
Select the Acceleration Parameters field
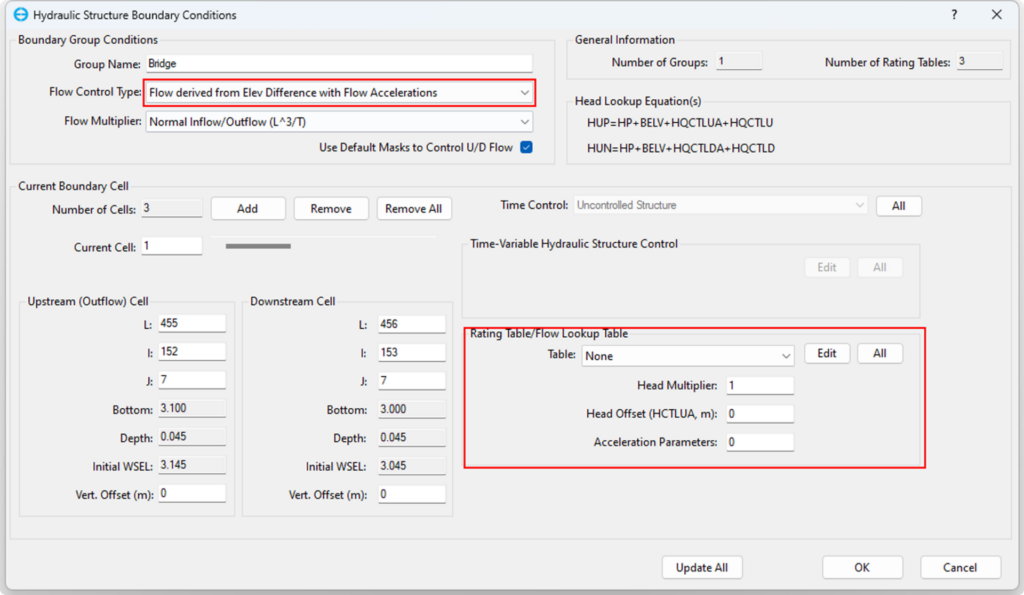click(760, 442)
